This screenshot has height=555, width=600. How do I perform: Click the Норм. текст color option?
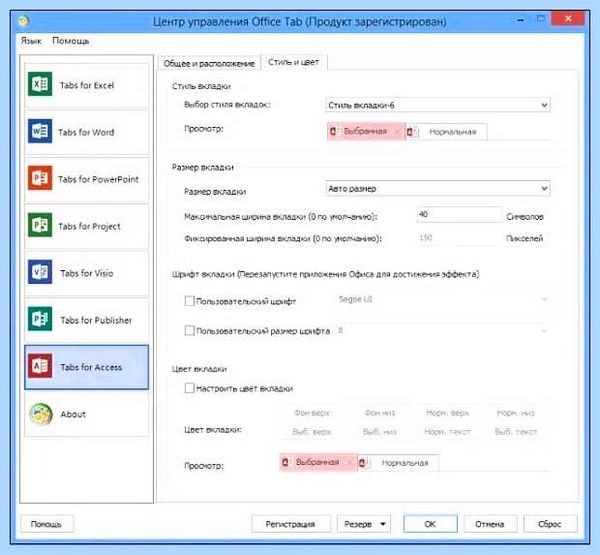(447, 432)
